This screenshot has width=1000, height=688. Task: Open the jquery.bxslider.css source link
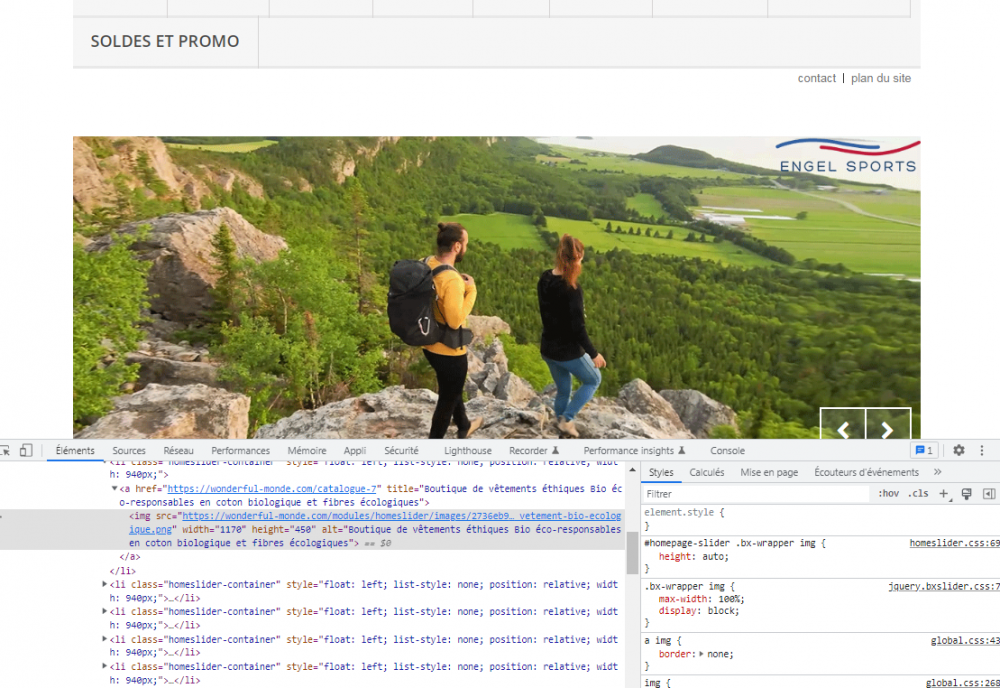pyautogui.click(x=943, y=586)
